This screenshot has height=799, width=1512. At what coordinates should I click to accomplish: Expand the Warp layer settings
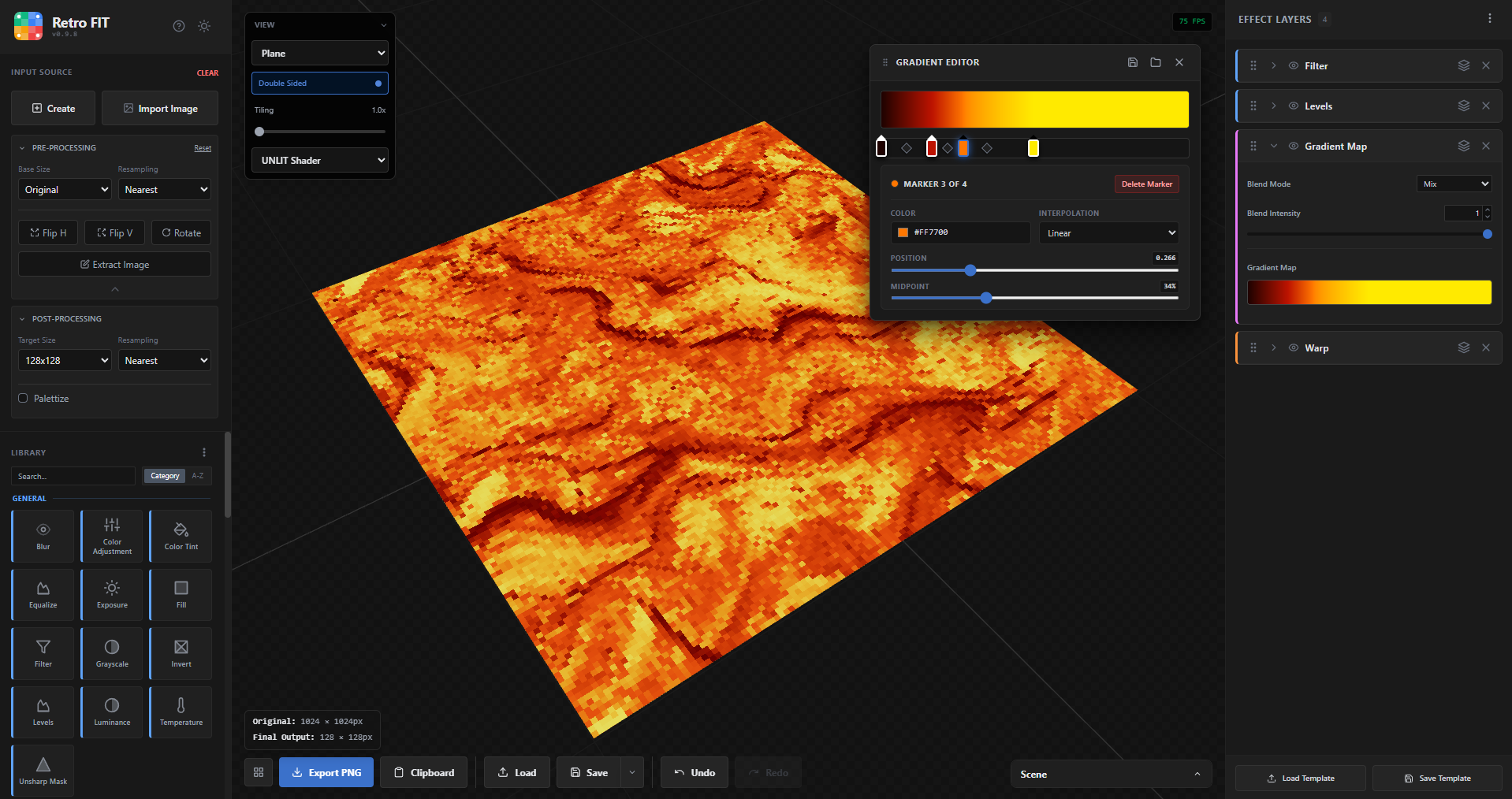(x=1274, y=347)
